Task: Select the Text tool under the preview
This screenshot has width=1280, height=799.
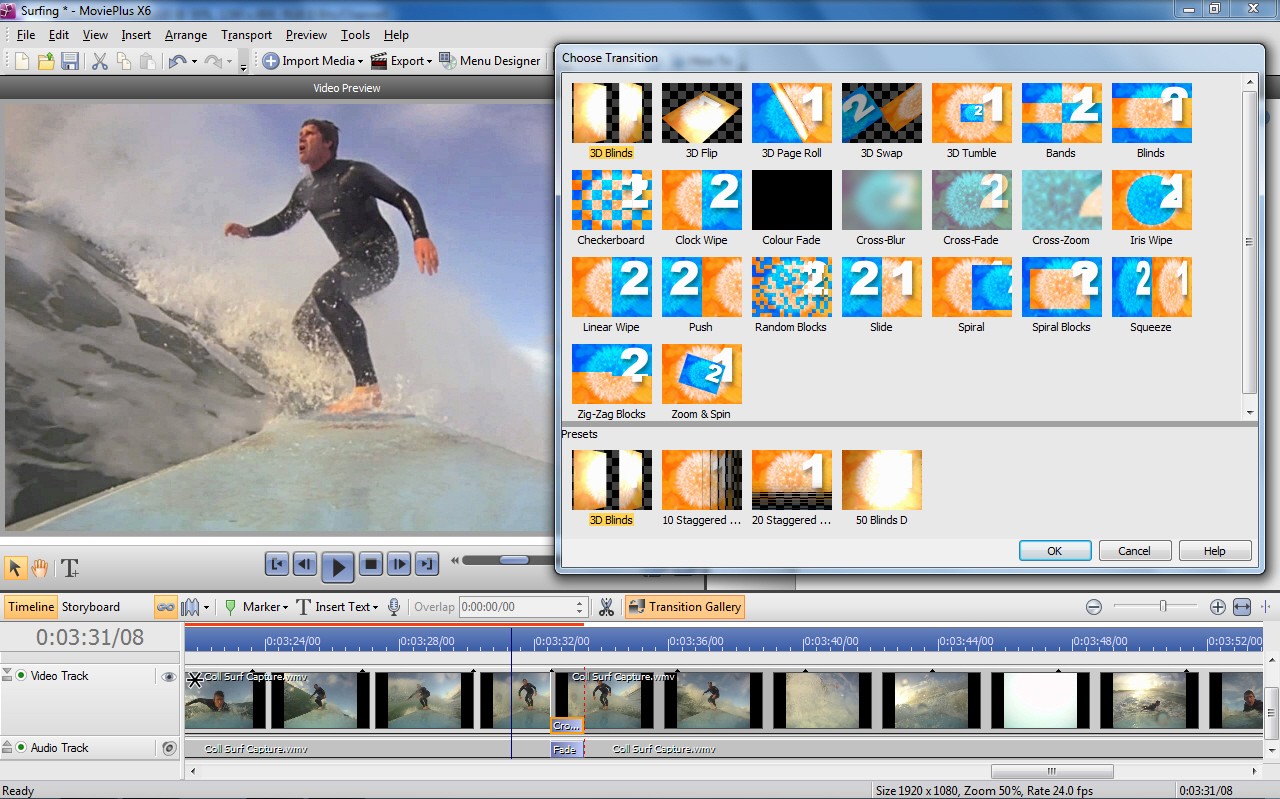Action: tap(69, 568)
